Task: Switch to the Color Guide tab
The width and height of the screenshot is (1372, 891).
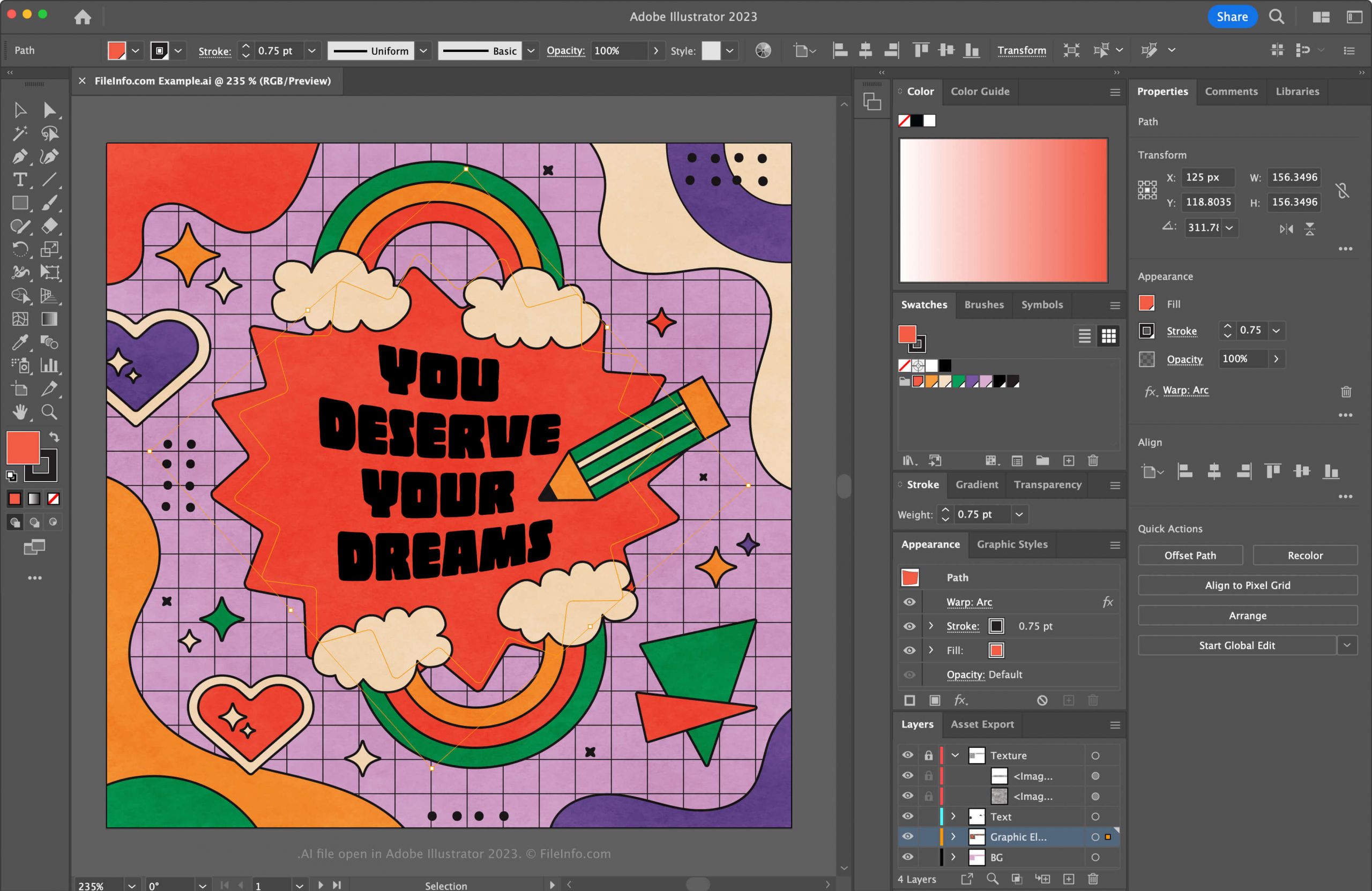Action: 980,92
